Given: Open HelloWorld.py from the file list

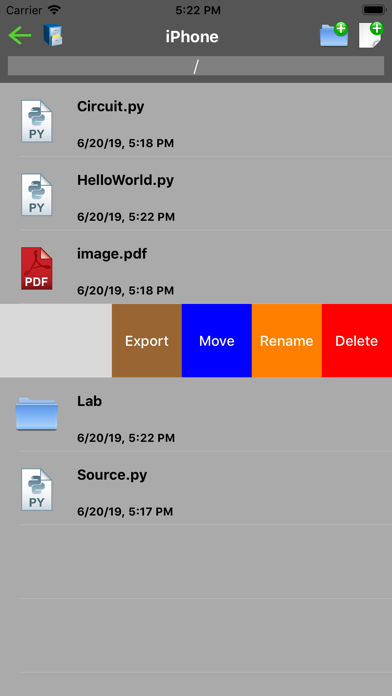Looking at the screenshot, I should coord(125,181).
